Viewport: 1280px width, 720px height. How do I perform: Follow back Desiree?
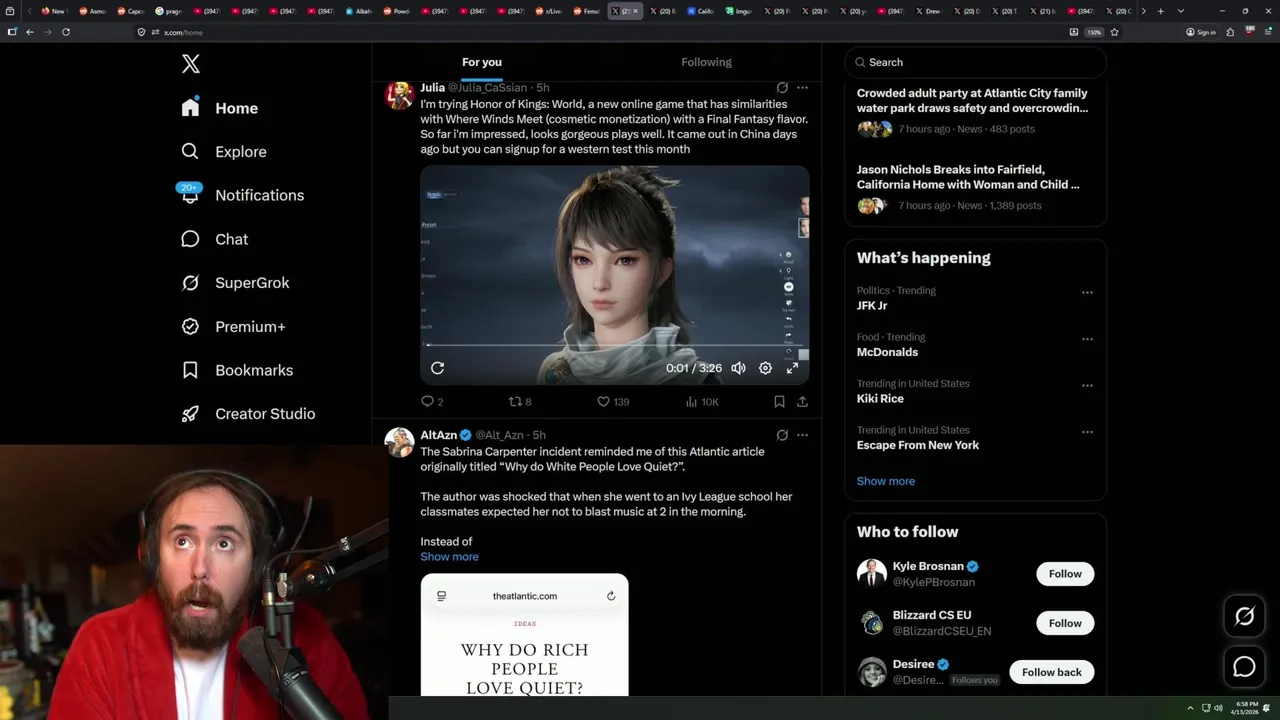coord(1052,672)
